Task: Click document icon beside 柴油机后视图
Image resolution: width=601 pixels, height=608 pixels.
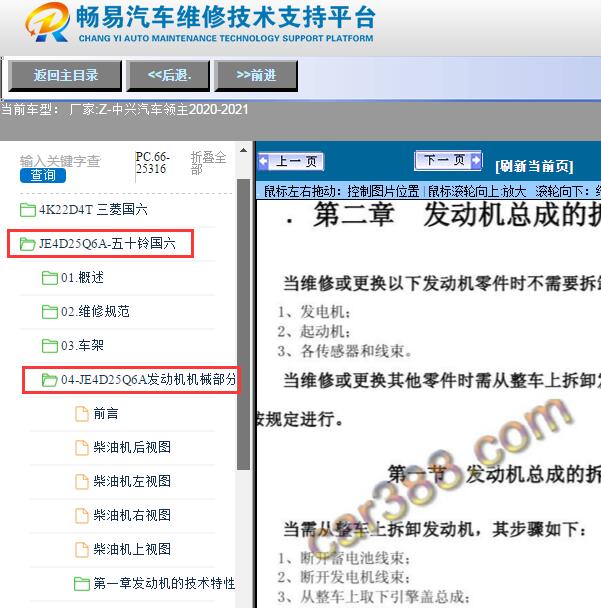Action: click(x=82, y=447)
